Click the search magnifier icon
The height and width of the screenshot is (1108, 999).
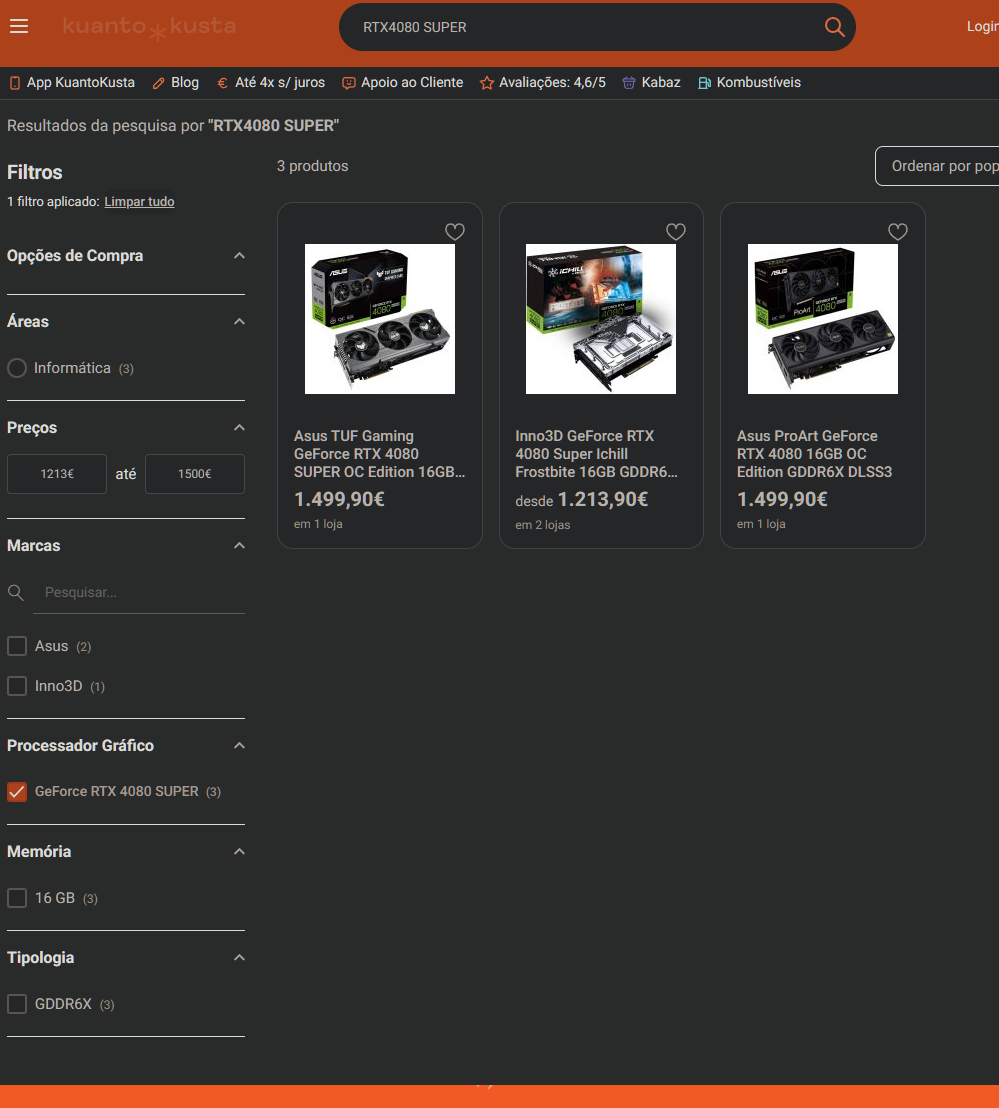point(834,27)
